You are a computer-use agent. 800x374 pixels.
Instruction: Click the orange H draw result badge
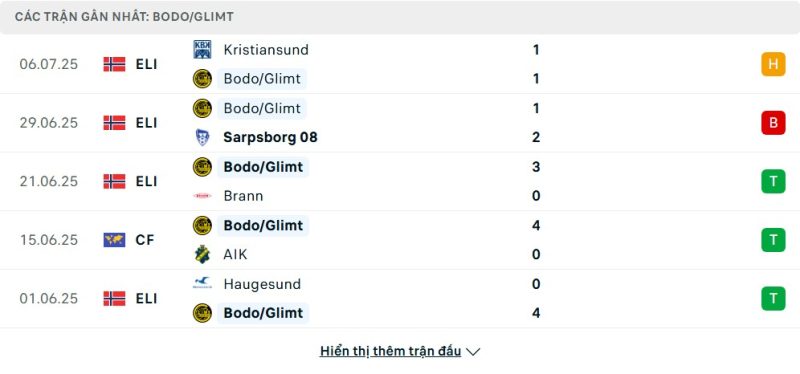click(773, 64)
